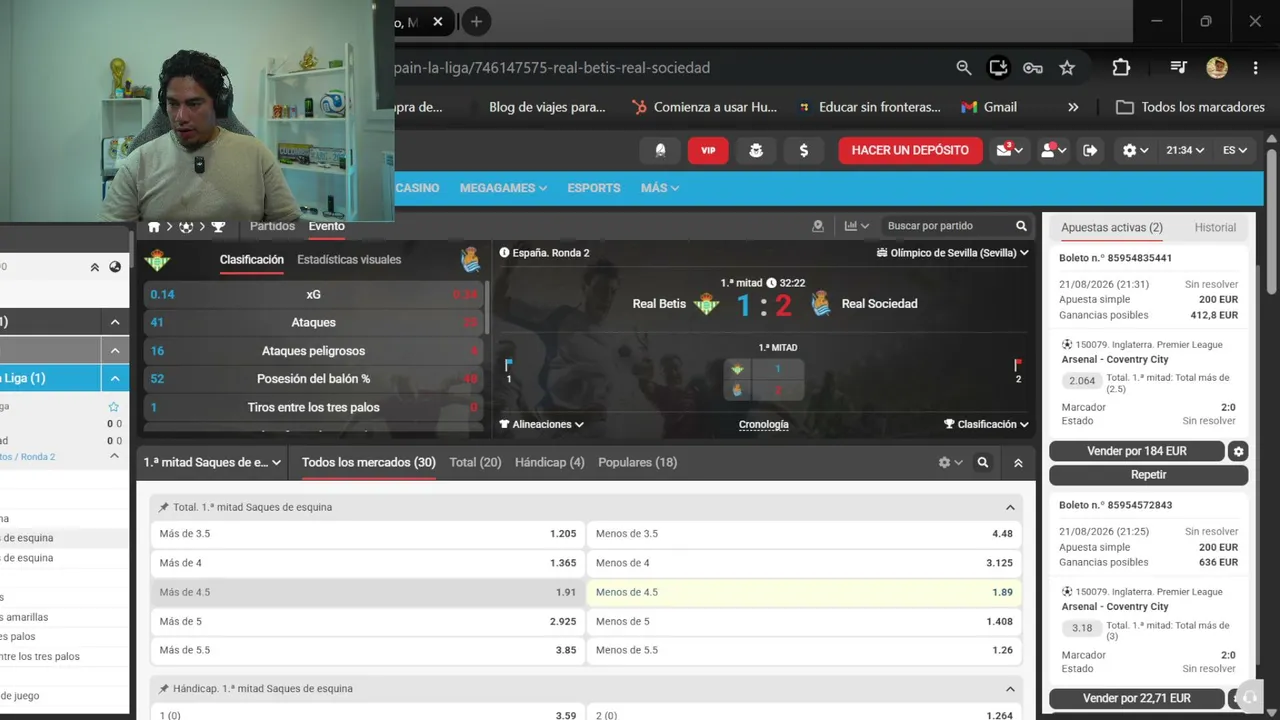The height and width of the screenshot is (720, 1280).
Task: Go to the ESPORTS section
Action: (594, 188)
